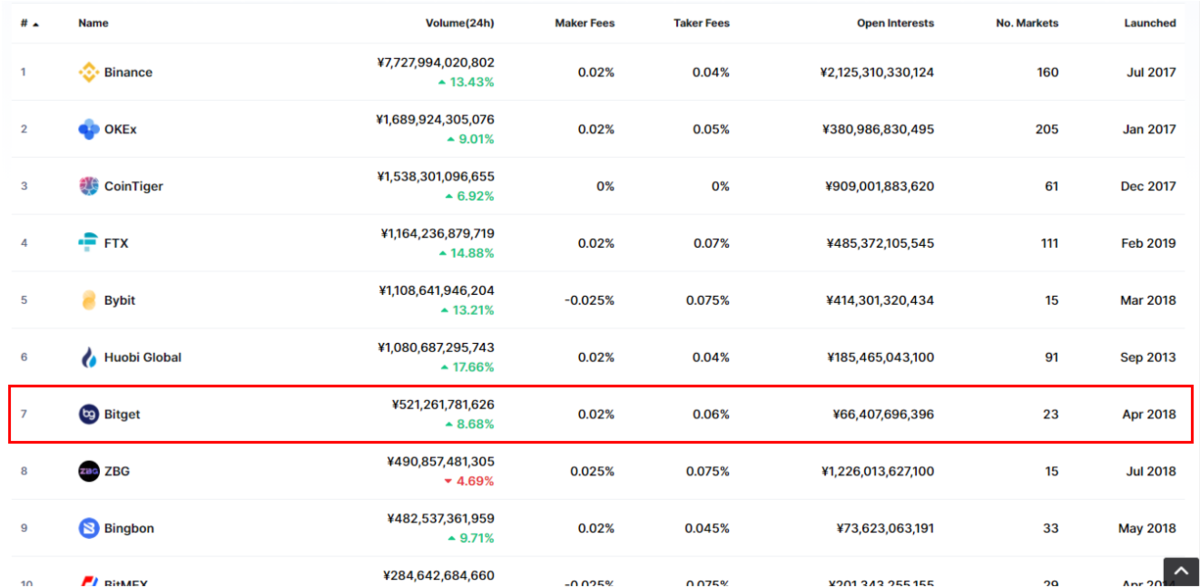Sort by the Launched column header

click(x=1150, y=23)
